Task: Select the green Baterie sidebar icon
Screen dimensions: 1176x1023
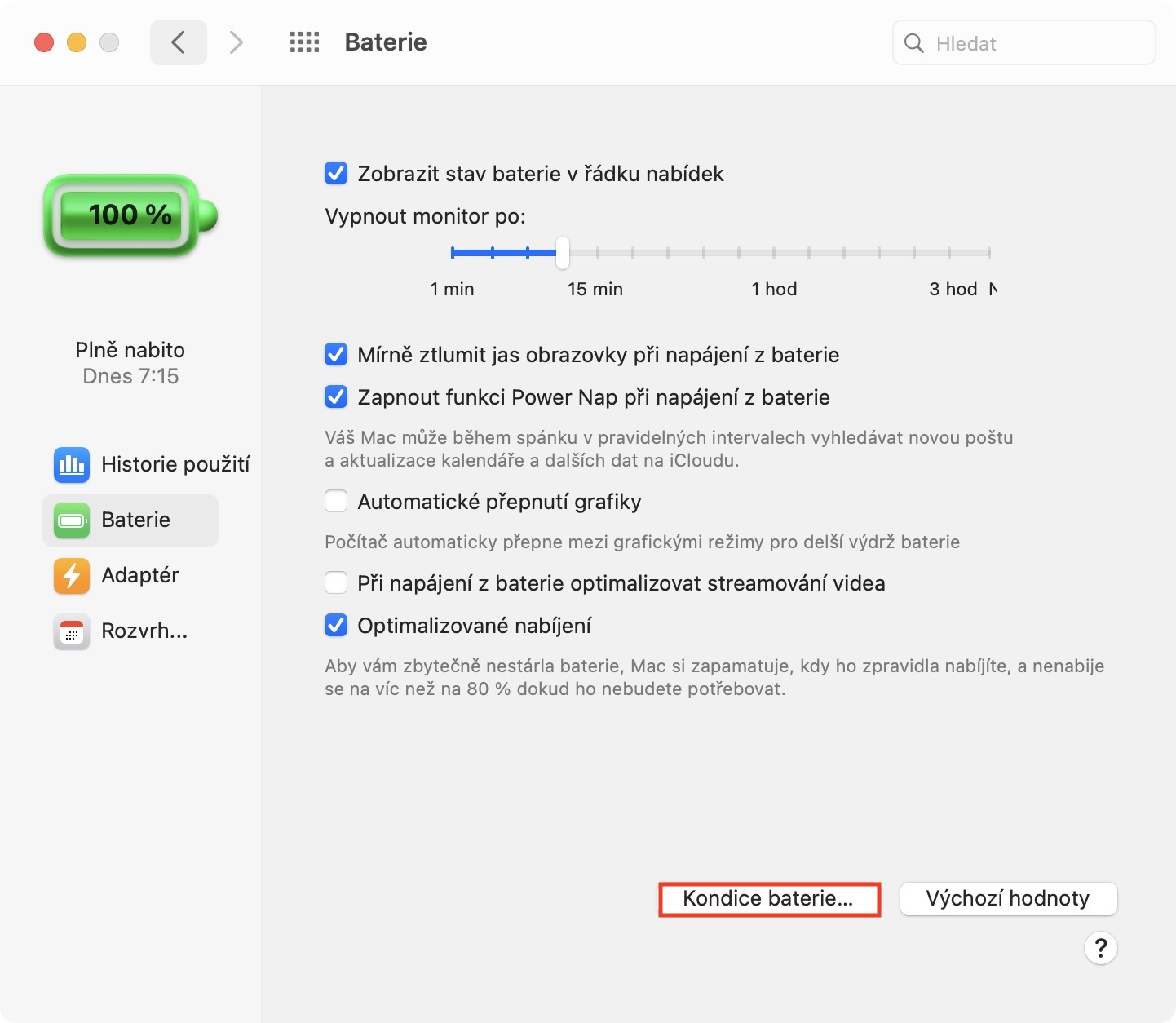Action: 72,520
